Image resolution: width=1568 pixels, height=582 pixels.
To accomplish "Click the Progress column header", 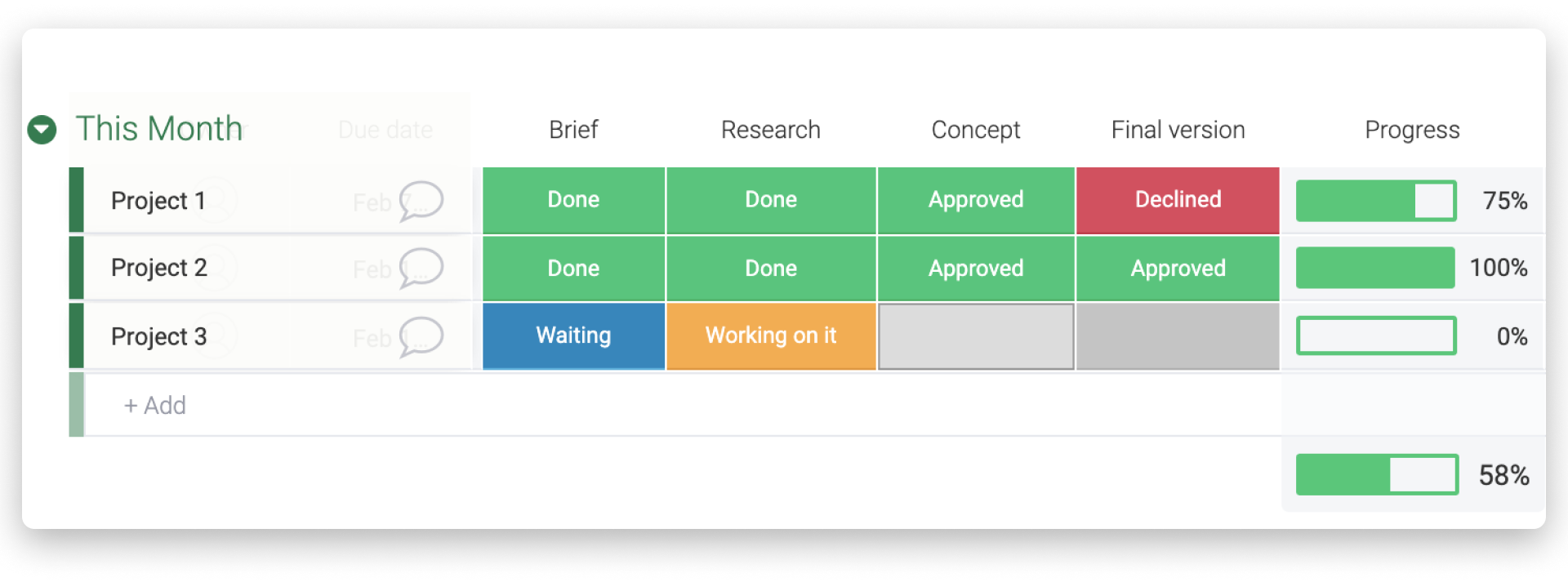I will pyautogui.click(x=1412, y=130).
